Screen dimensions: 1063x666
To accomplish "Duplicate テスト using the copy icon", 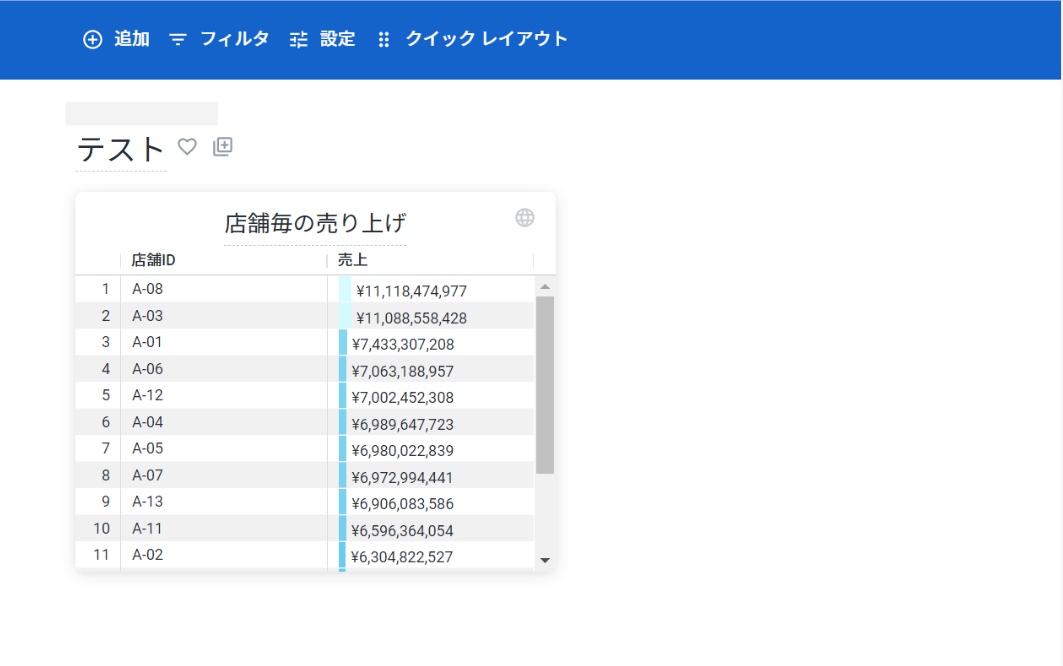I will (x=223, y=146).
